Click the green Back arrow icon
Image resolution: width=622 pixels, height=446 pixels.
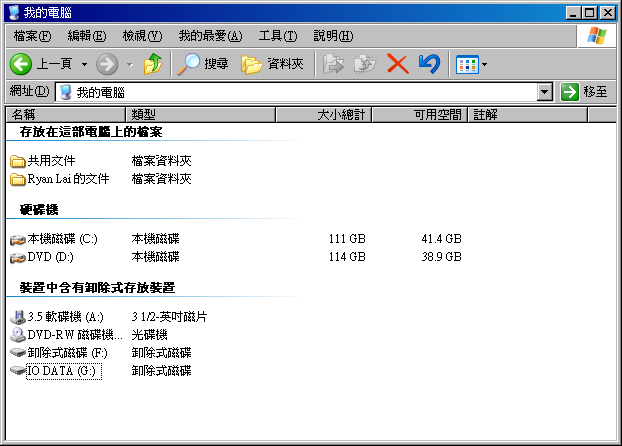point(21,64)
